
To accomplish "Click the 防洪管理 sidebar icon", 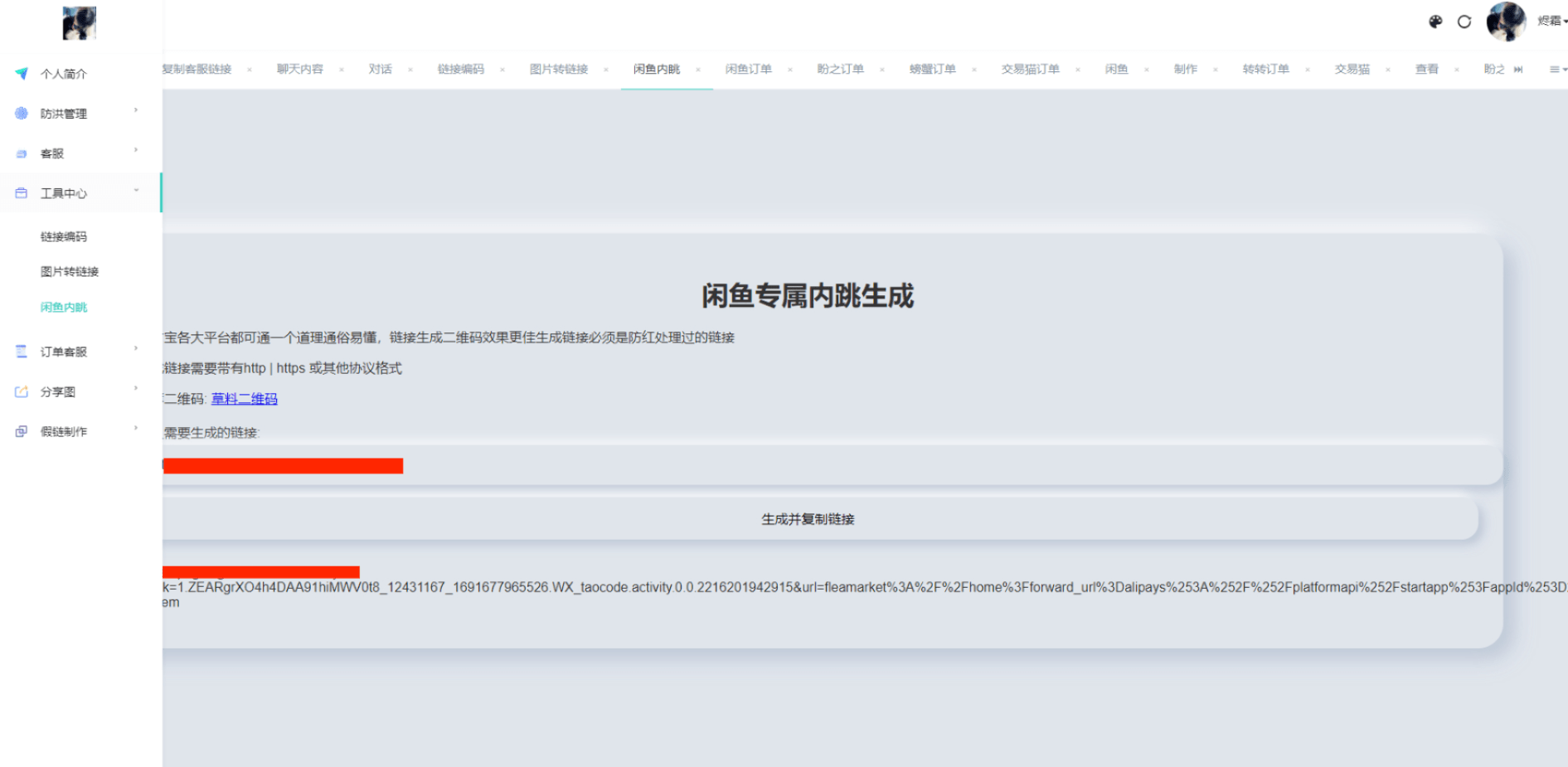I will 22,114.
